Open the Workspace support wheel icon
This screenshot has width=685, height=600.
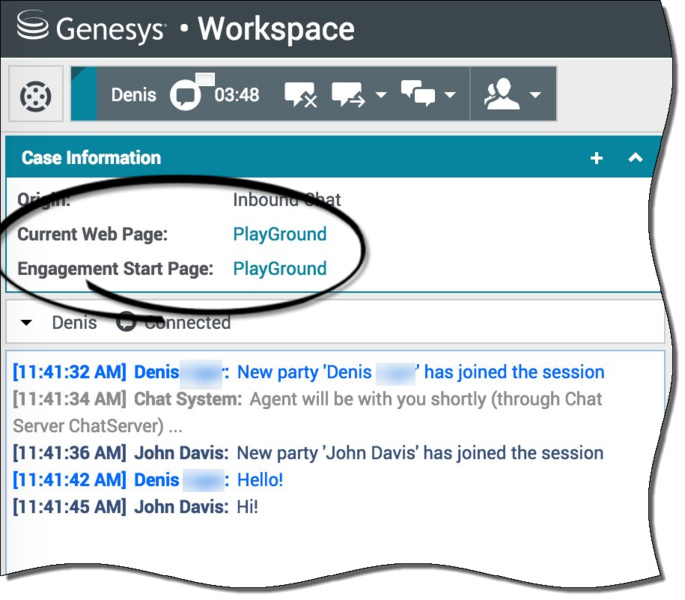[36, 96]
